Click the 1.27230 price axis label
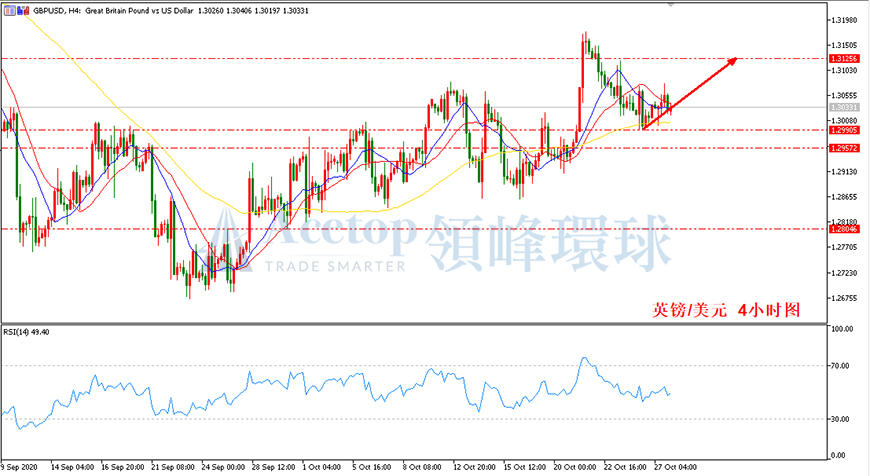The image size is (870, 476). [x=844, y=272]
